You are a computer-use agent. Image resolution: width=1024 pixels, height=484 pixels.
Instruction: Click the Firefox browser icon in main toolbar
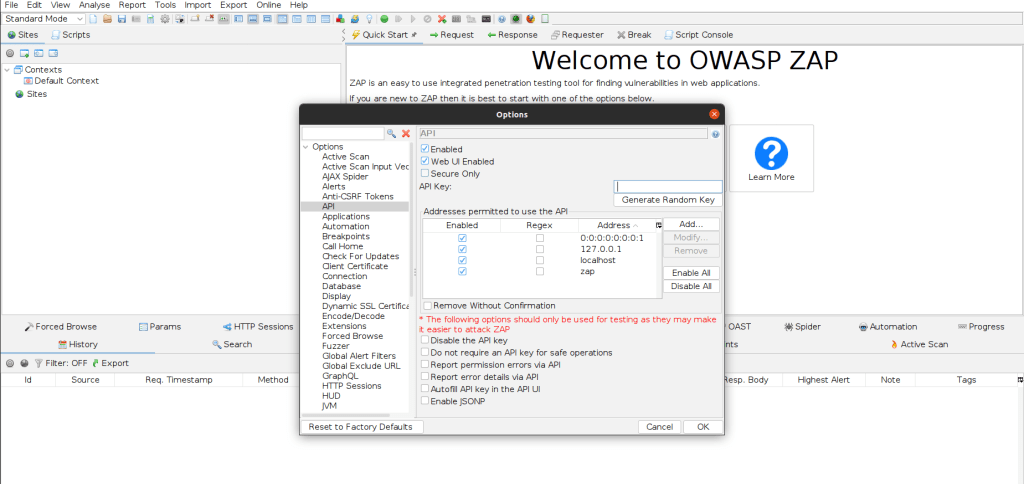tap(529, 19)
